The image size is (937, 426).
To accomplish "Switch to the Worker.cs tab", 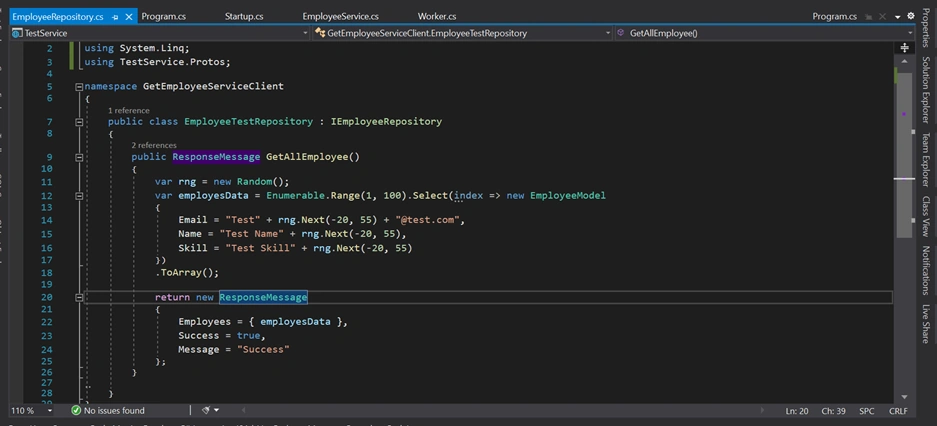I will (437, 17).
